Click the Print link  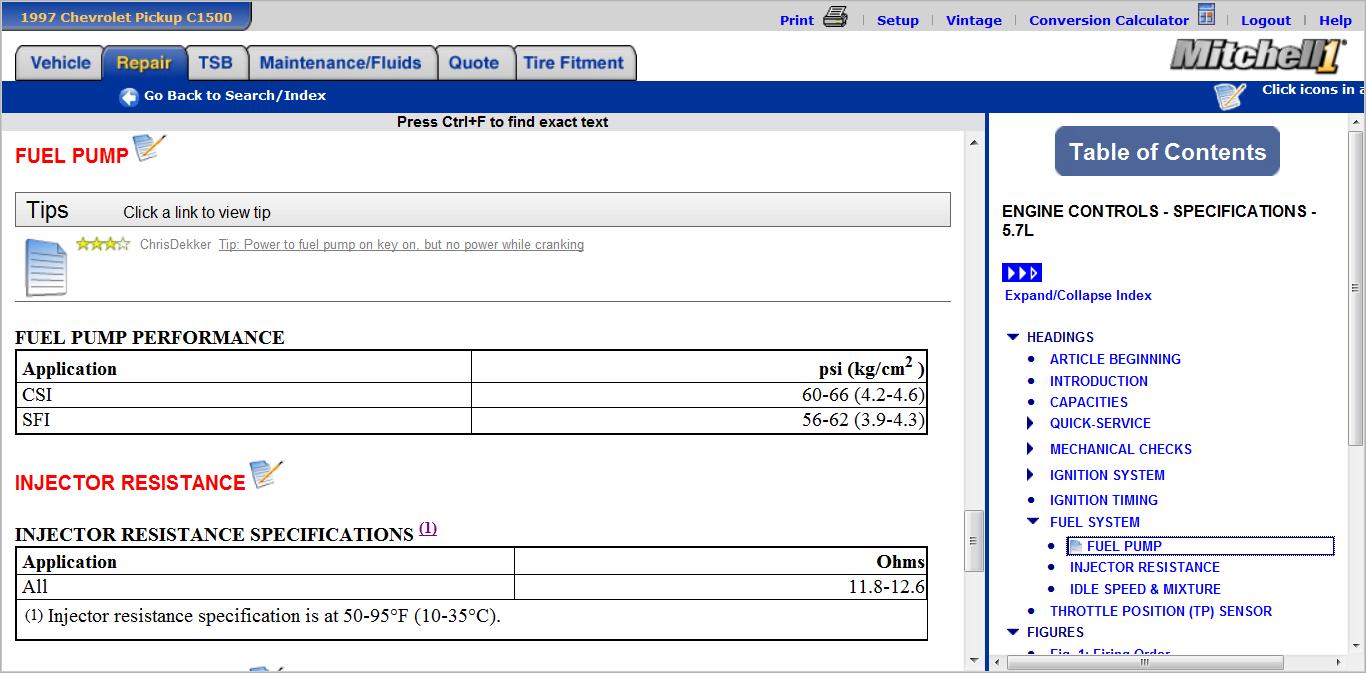(797, 20)
